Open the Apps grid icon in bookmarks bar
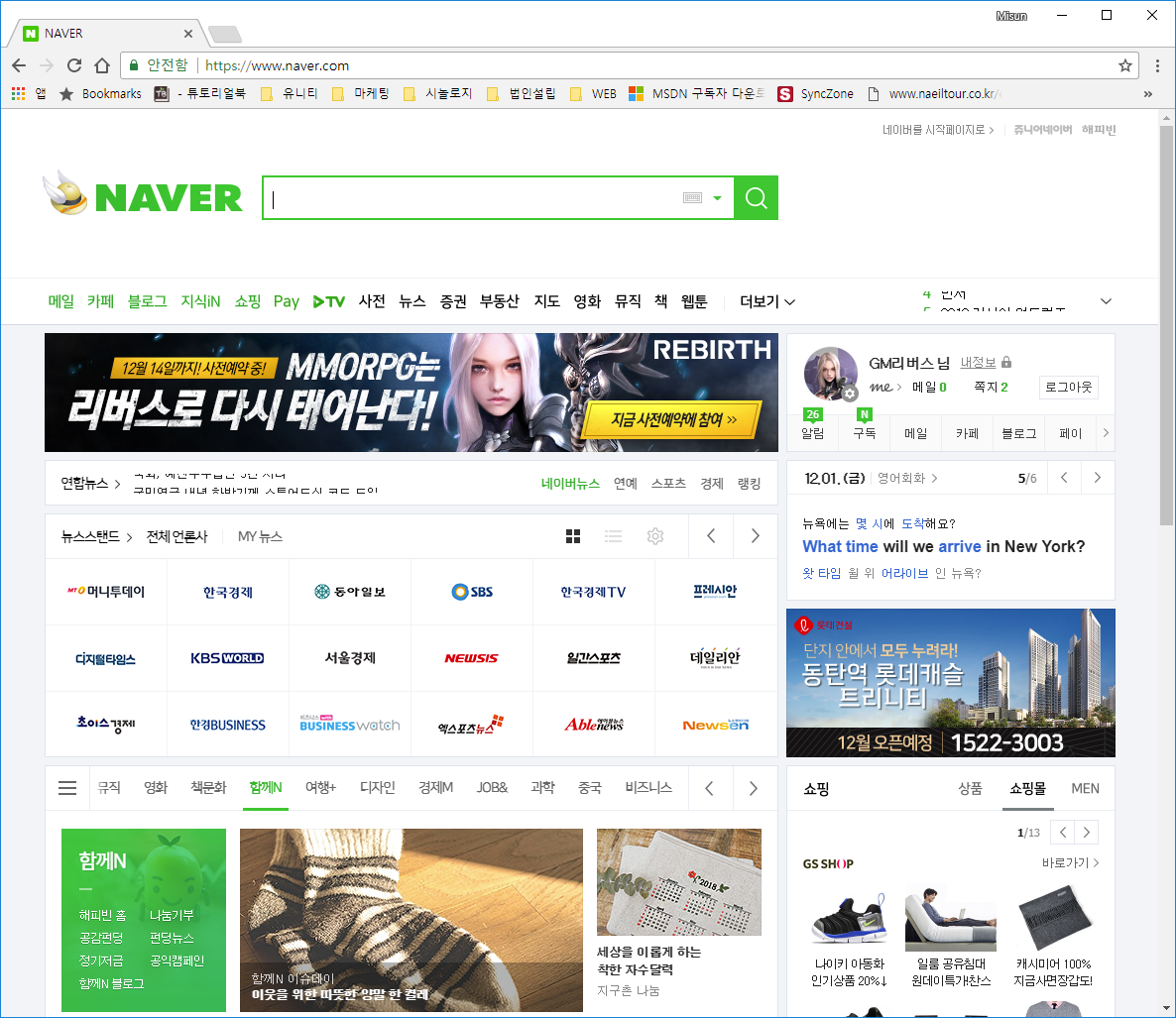This screenshot has height=1018, width=1176. tap(19, 94)
